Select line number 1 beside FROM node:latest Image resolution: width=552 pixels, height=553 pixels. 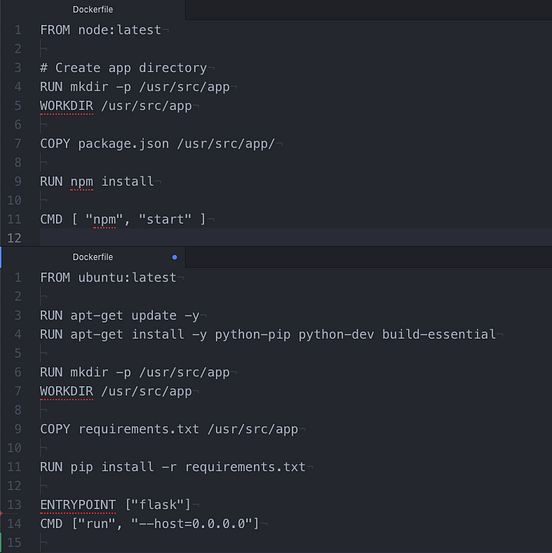tap(18, 30)
